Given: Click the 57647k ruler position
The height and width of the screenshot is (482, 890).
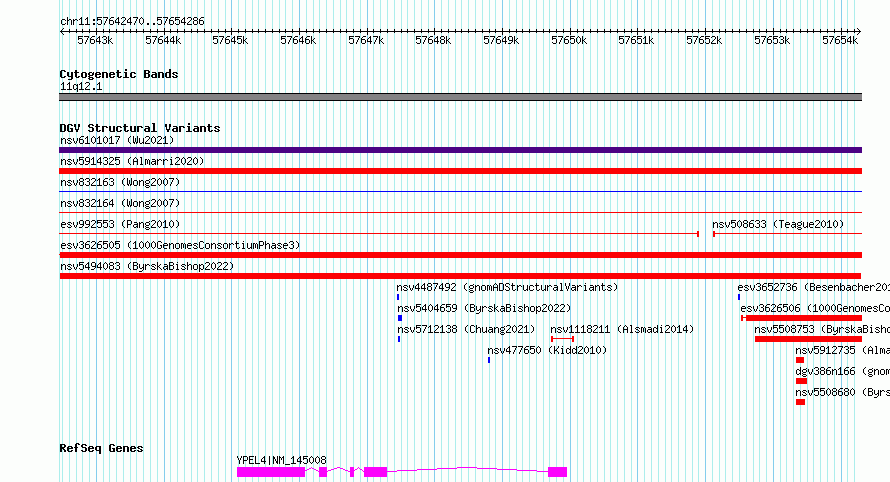Looking at the screenshot, I should (366, 40).
